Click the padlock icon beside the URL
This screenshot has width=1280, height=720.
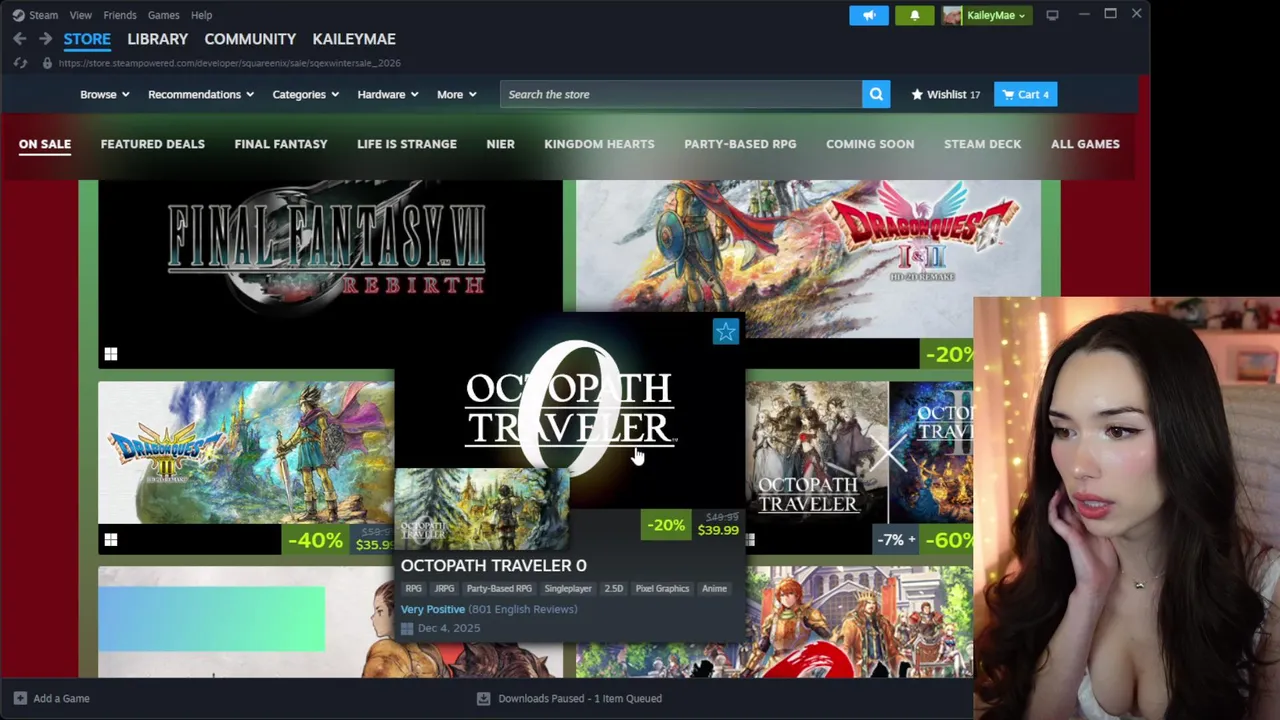(x=46, y=63)
